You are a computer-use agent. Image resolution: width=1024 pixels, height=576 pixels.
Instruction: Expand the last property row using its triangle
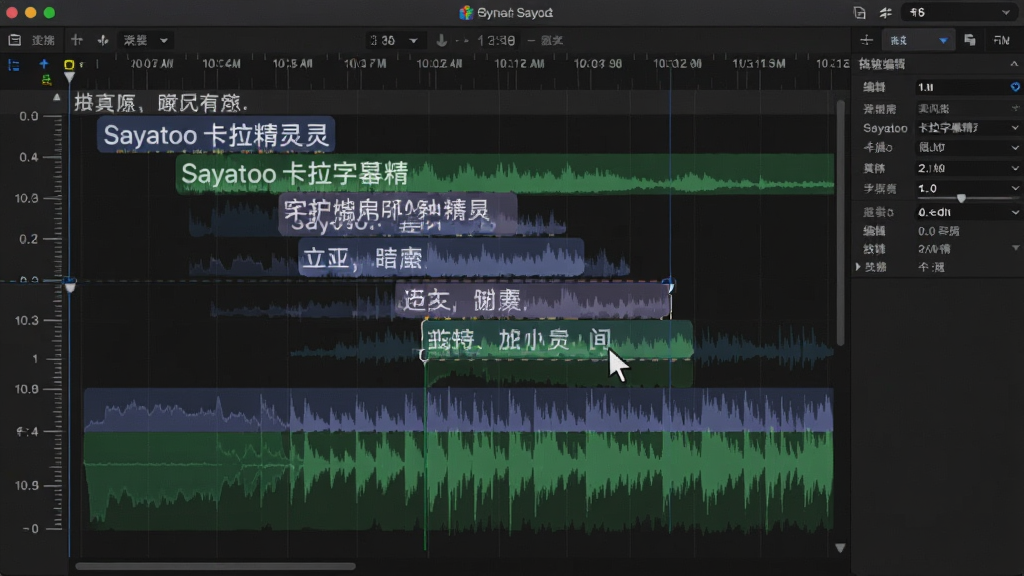pyautogui.click(x=858, y=267)
